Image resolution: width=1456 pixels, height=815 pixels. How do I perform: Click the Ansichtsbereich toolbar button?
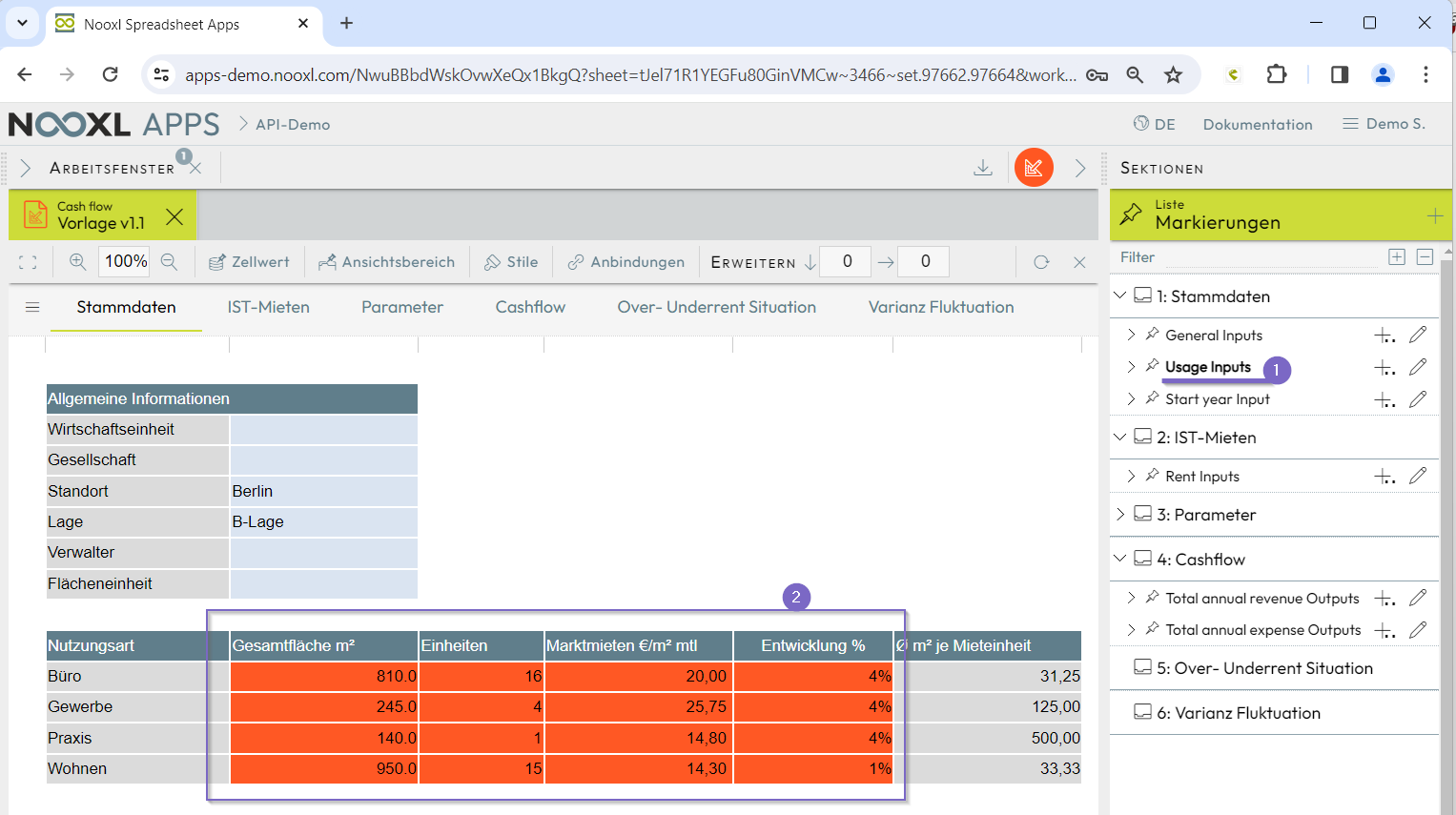(x=386, y=262)
